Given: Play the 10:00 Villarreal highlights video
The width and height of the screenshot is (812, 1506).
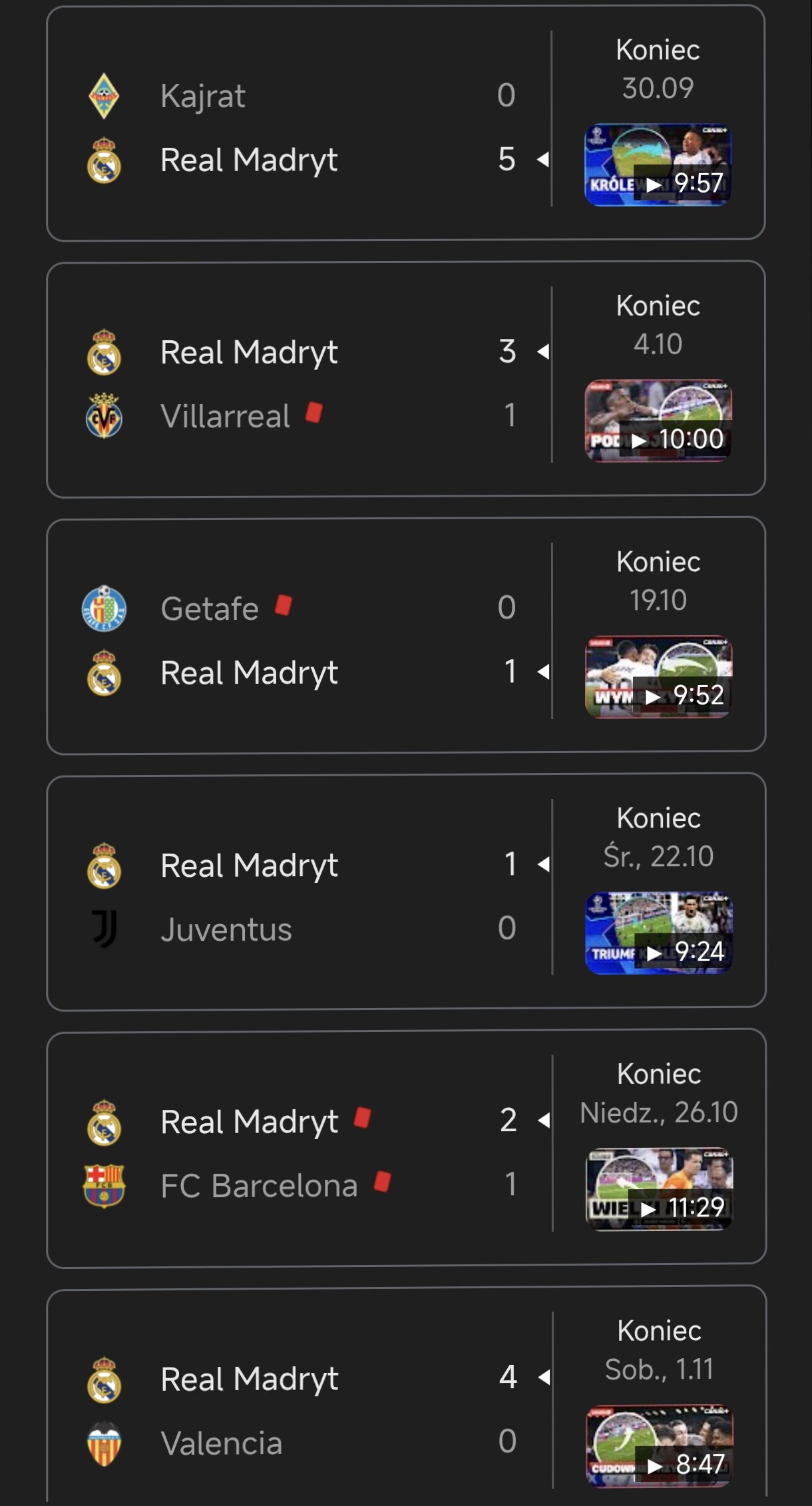Looking at the screenshot, I should [x=658, y=421].
